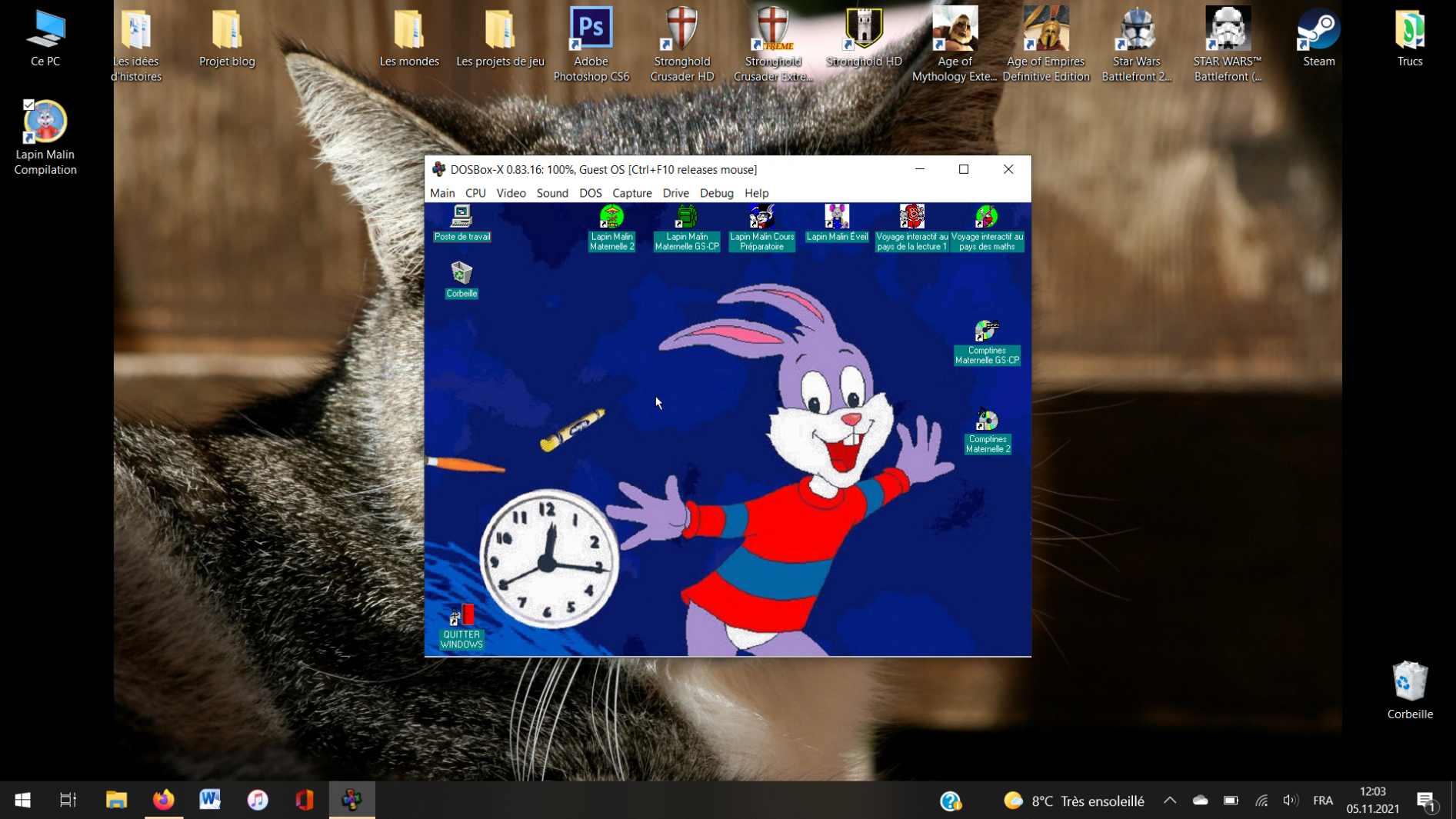The height and width of the screenshot is (819, 1456).
Task: Open Debug menu in DOSBox-X
Action: coord(717,193)
